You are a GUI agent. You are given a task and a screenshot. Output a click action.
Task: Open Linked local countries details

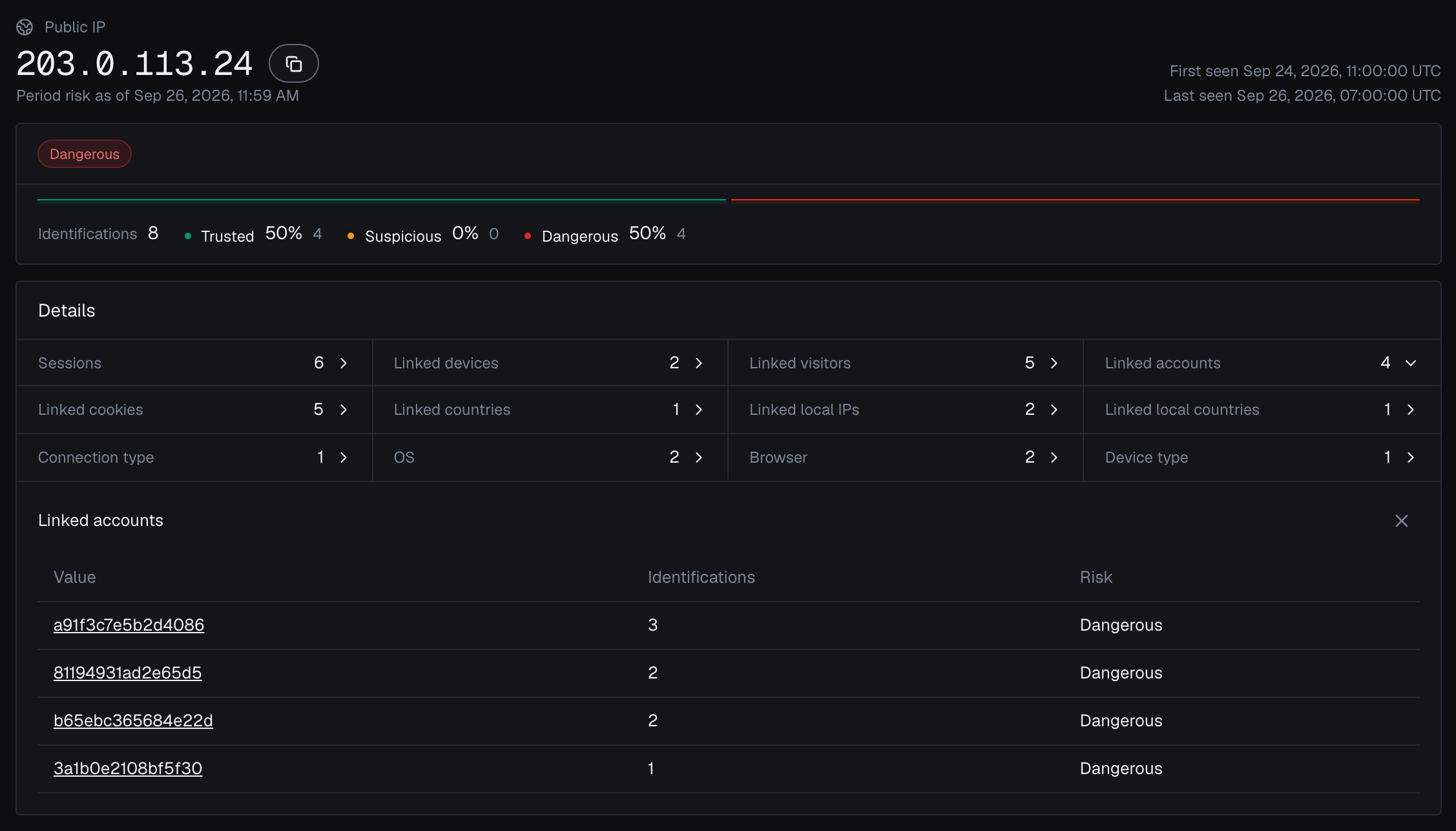[1262, 410]
